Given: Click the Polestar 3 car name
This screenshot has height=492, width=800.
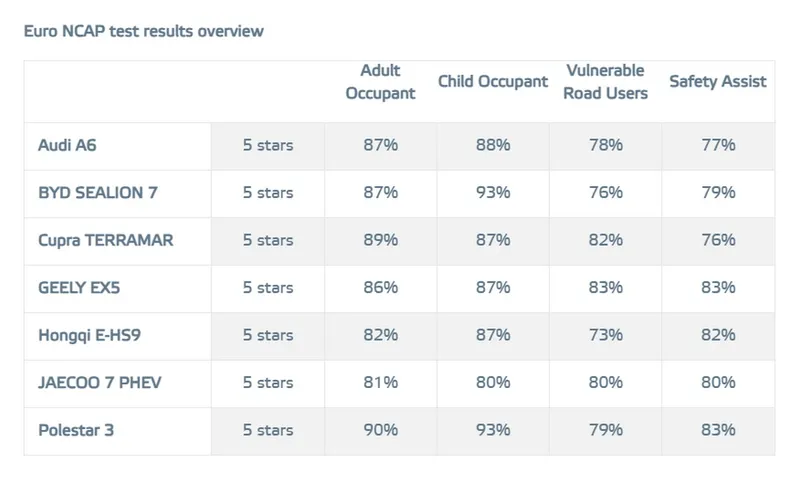Looking at the screenshot, I should pos(77,430).
